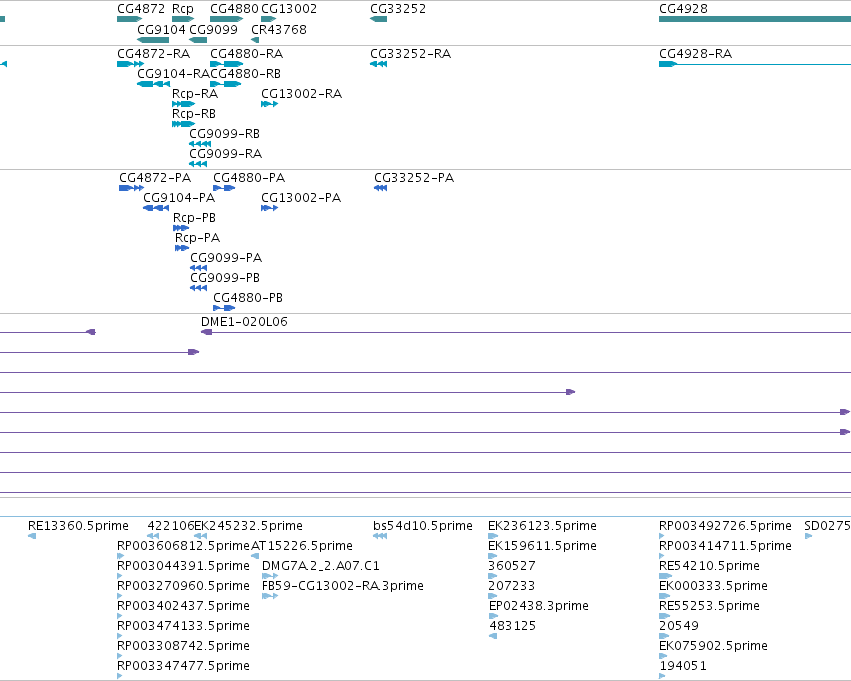Click the CG9104 gene label
This screenshot has height=681, width=851.
click(x=161, y=29)
